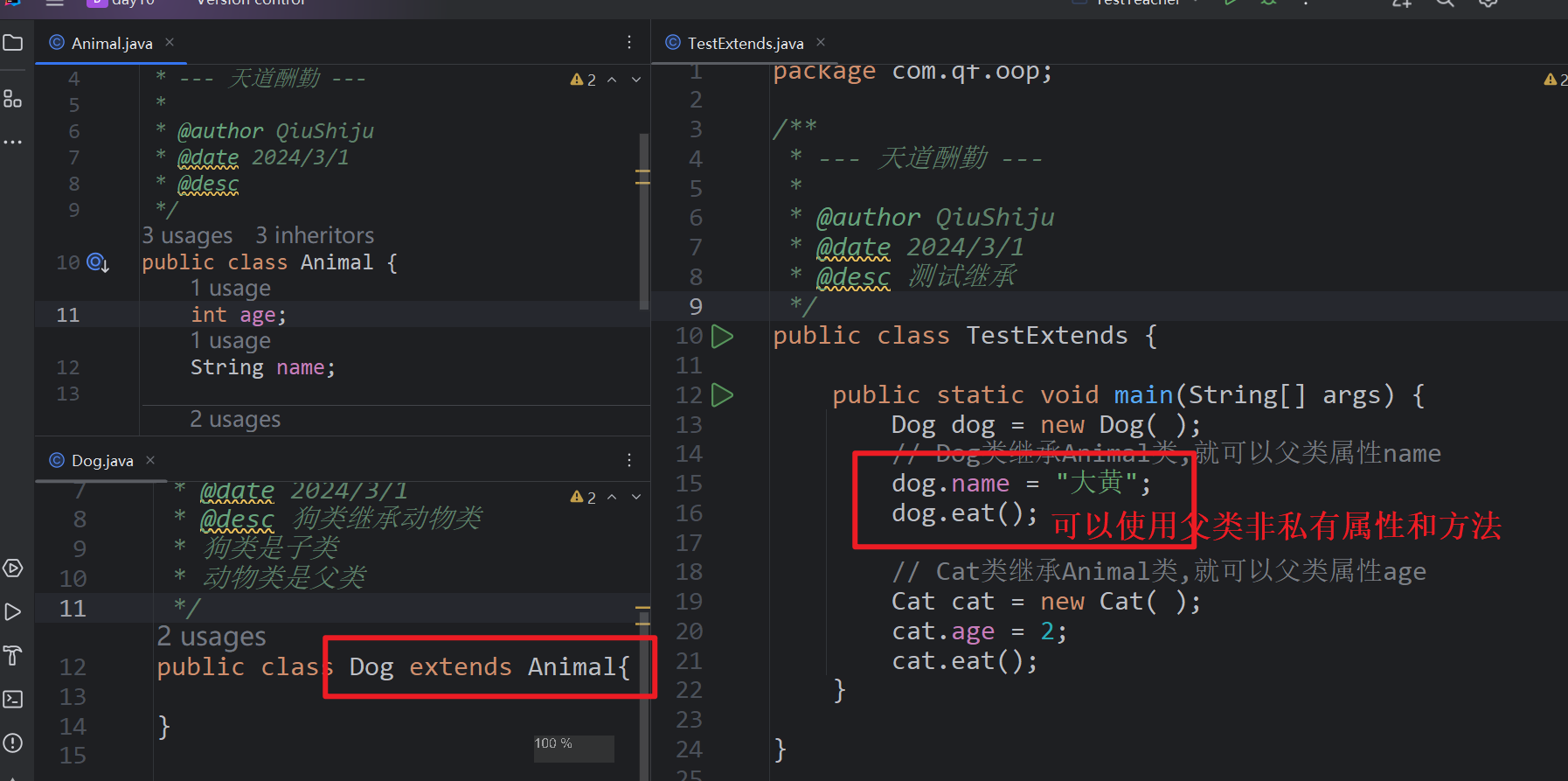Click the inheritors gutter icon on Animal class line
The image size is (1568, 781).
pos(98,262)
